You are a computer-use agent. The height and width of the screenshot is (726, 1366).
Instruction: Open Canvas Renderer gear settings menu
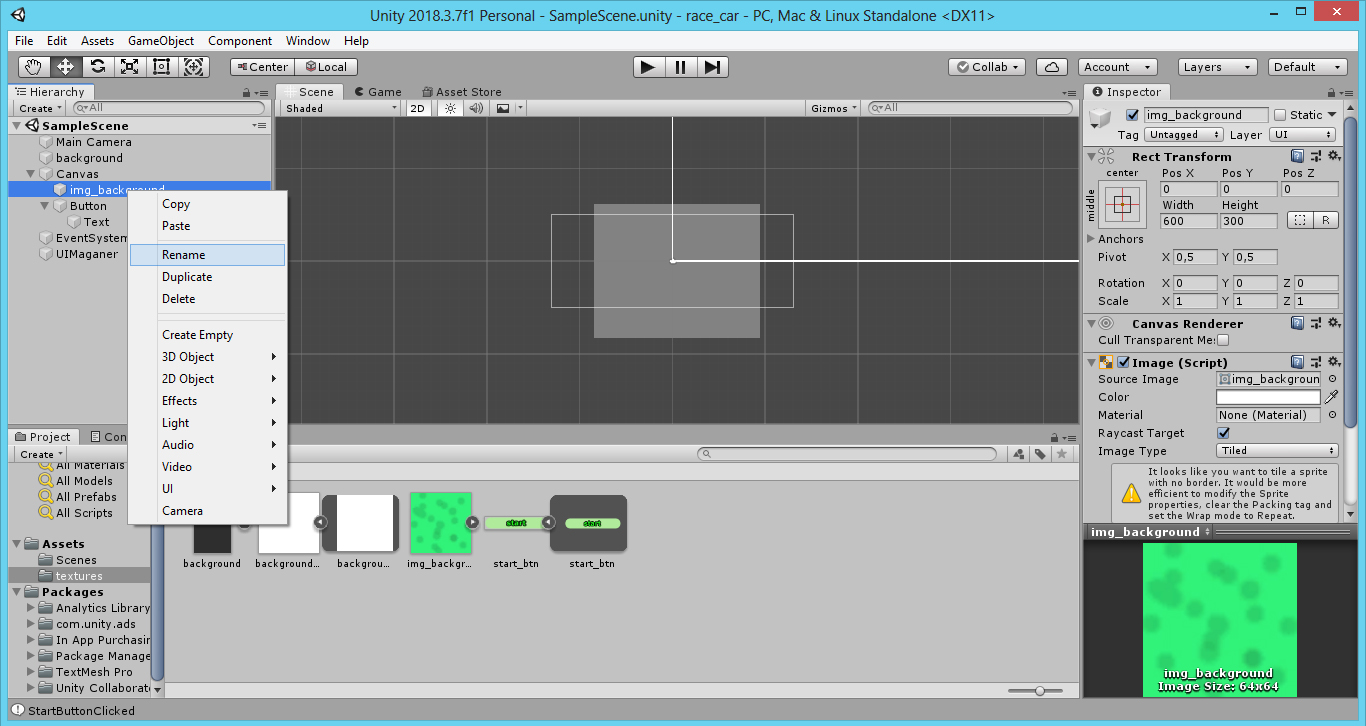click(1333, 324)
